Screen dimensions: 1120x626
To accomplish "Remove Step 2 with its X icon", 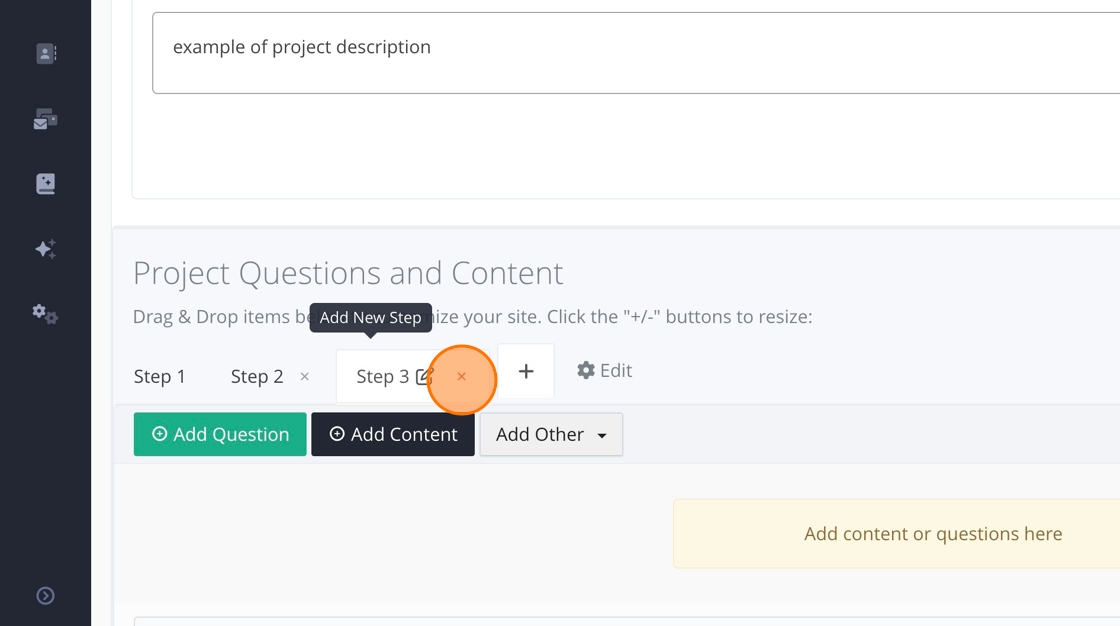I will (305, 377).
